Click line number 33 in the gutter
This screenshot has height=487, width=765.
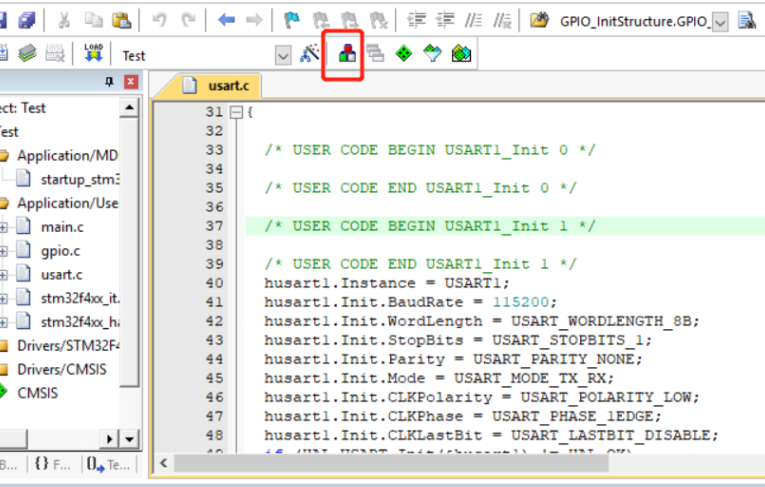pyautogui.click(x=214, y=150)
